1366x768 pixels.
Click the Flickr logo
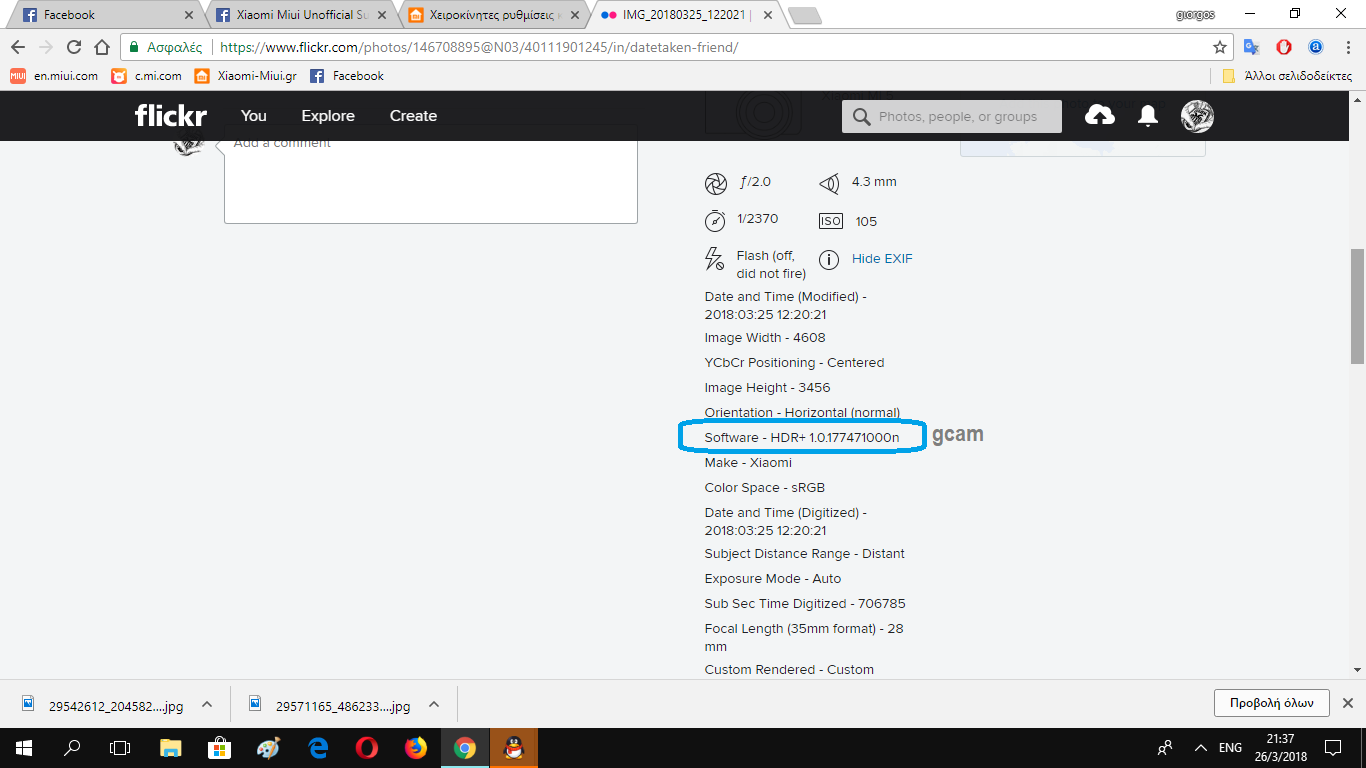coord(171,116)
